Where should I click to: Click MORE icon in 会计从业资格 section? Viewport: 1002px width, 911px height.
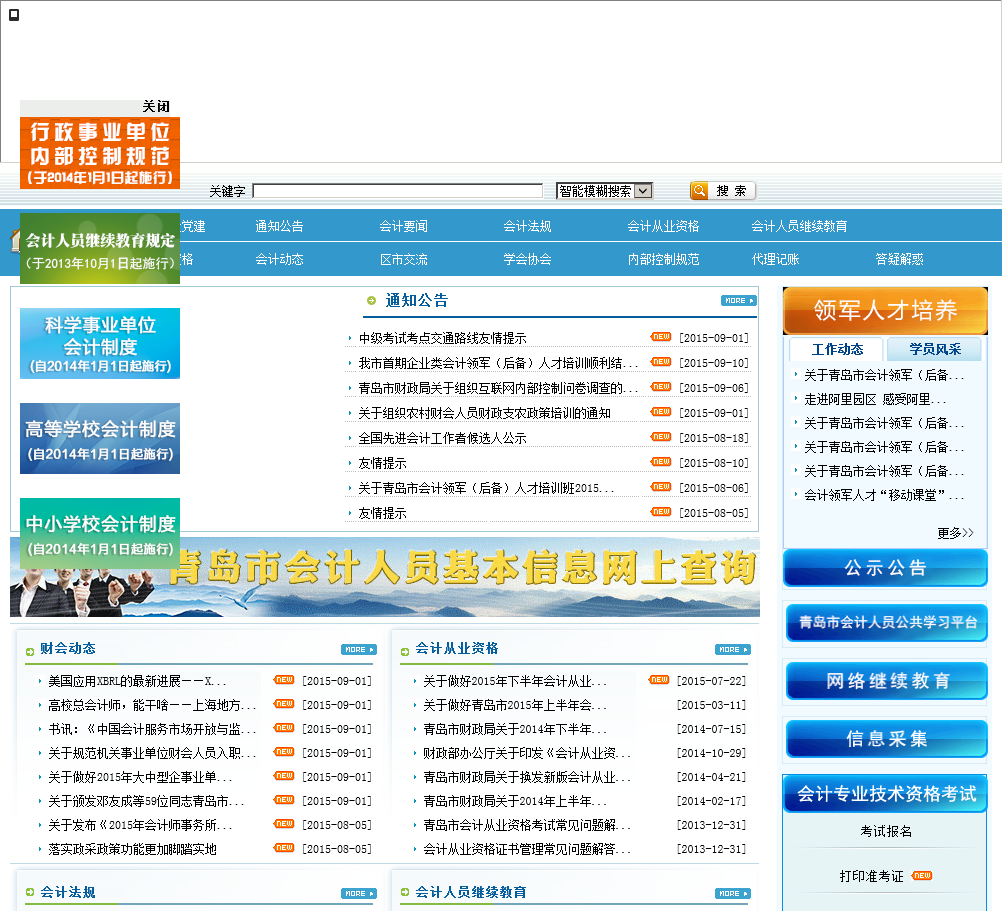732,650
